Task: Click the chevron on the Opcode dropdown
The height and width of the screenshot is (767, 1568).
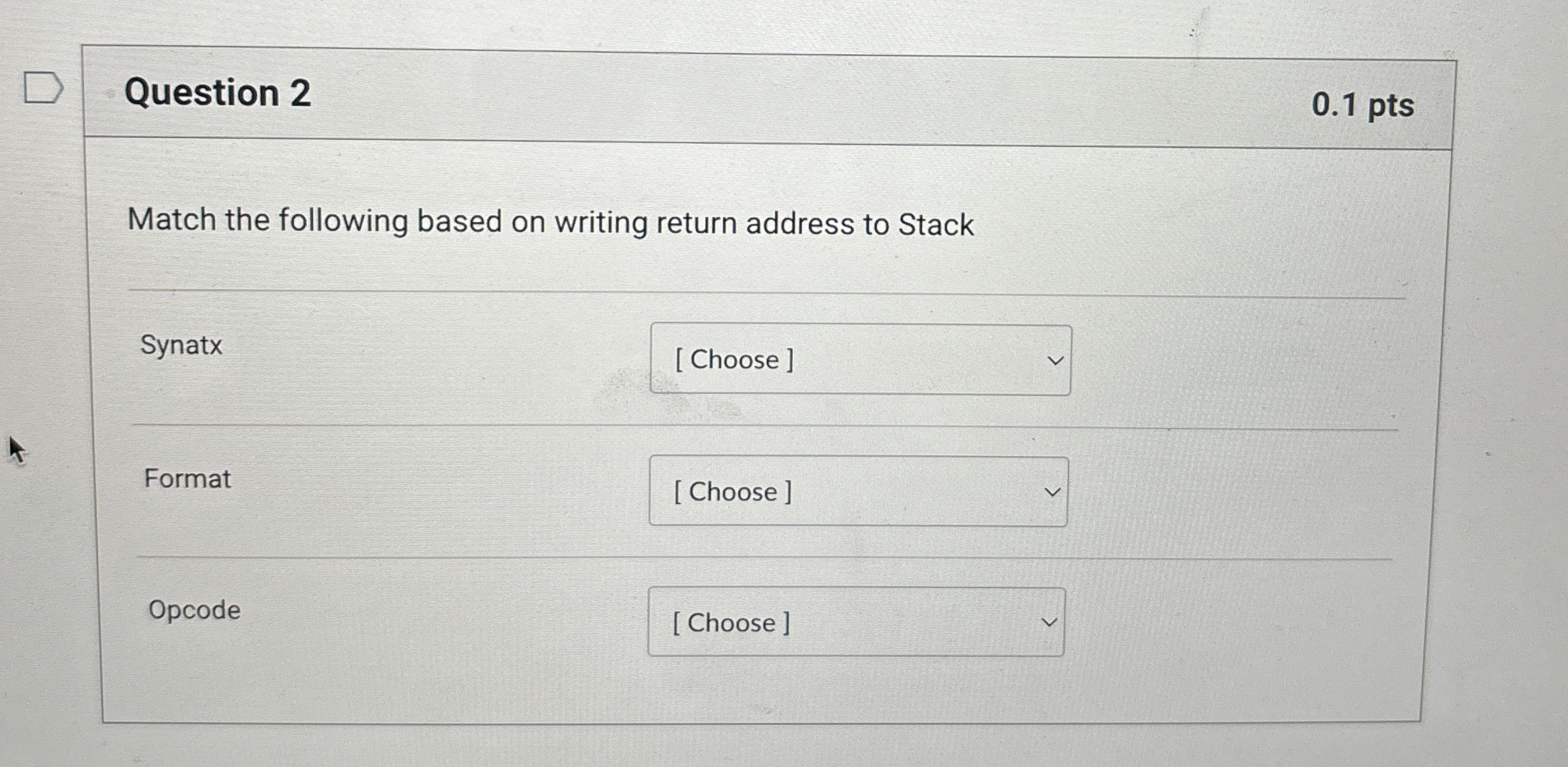Action: (x=1050, y=623)
